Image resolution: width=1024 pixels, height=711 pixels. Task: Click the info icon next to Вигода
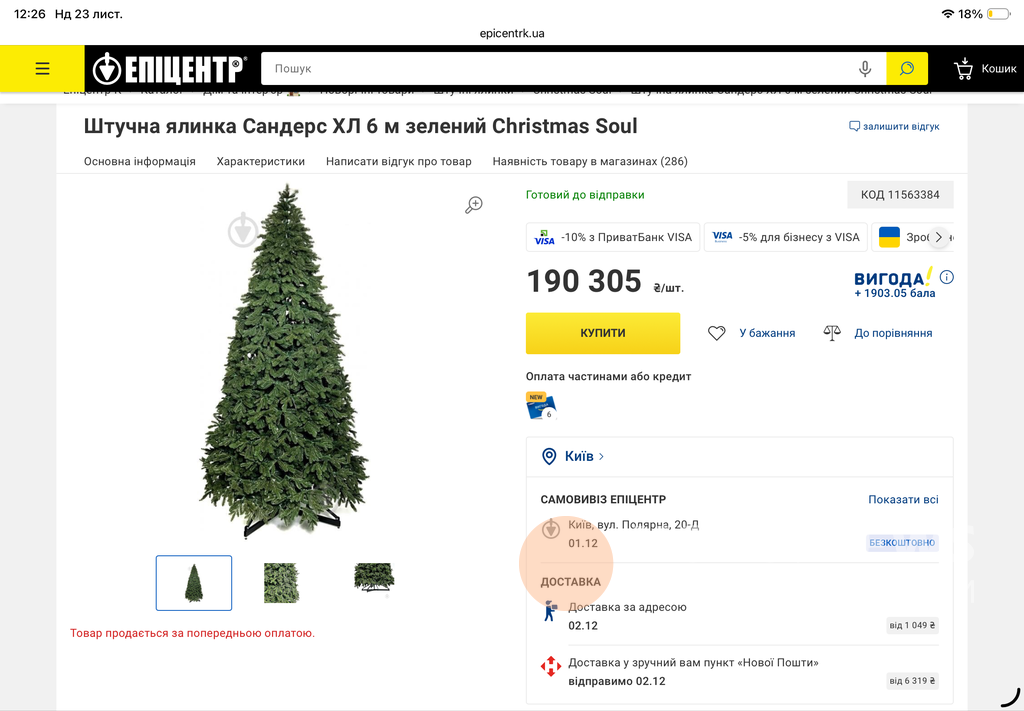[946, 278]
